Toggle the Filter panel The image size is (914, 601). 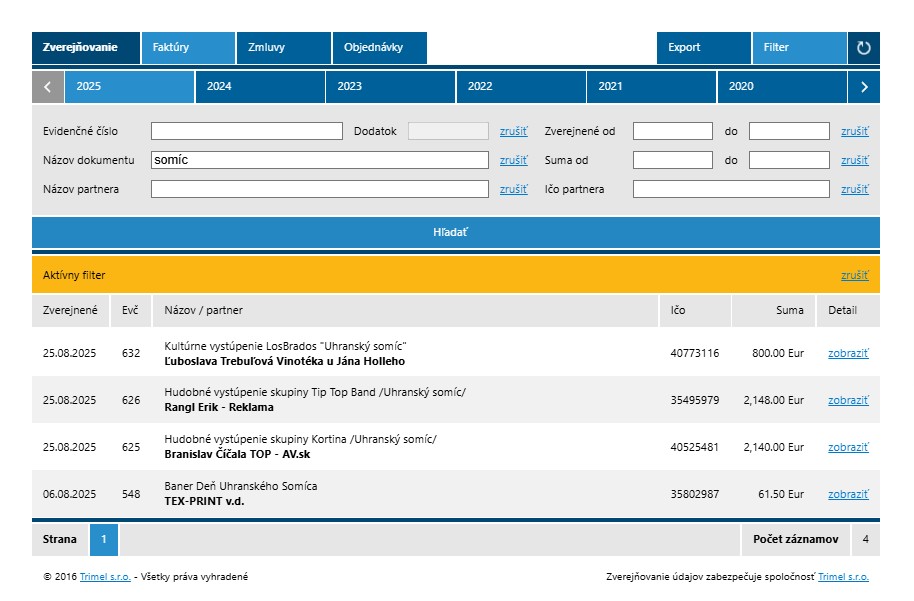799,48
